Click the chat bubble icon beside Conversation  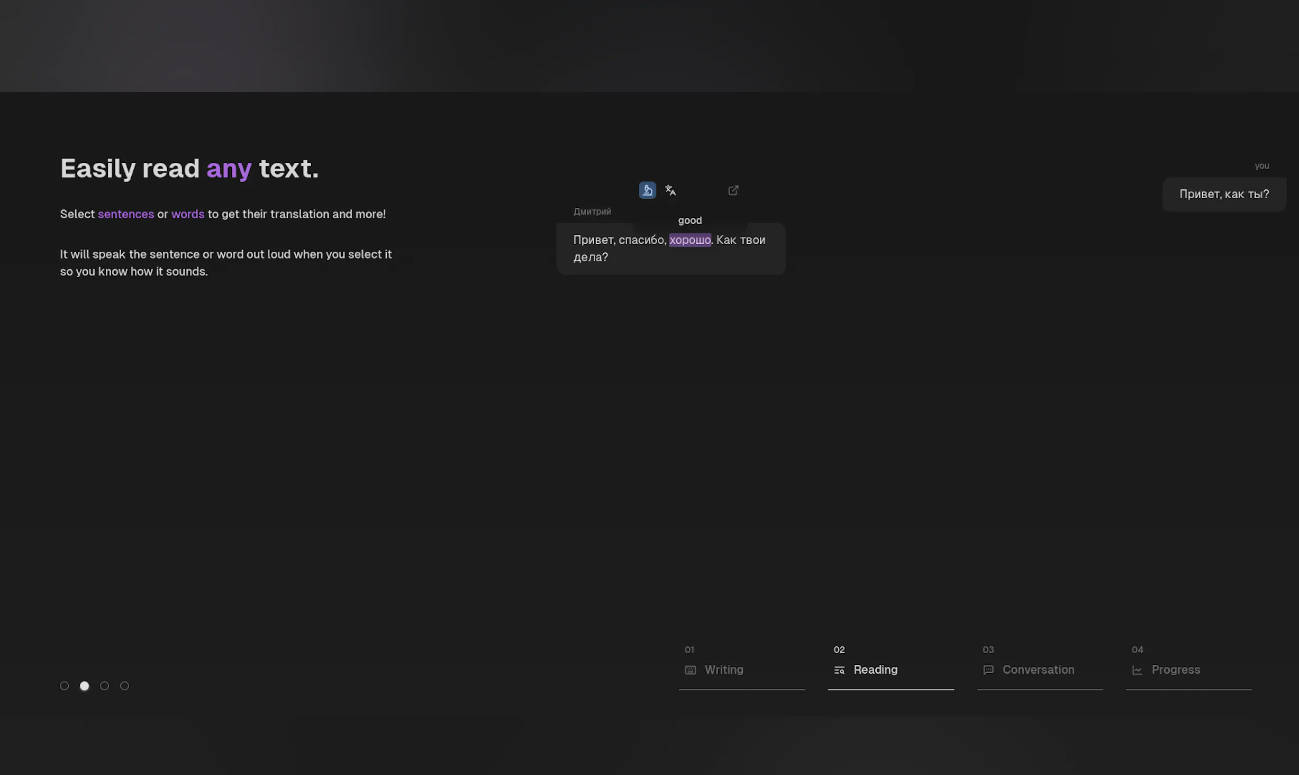tap(988, 670)
